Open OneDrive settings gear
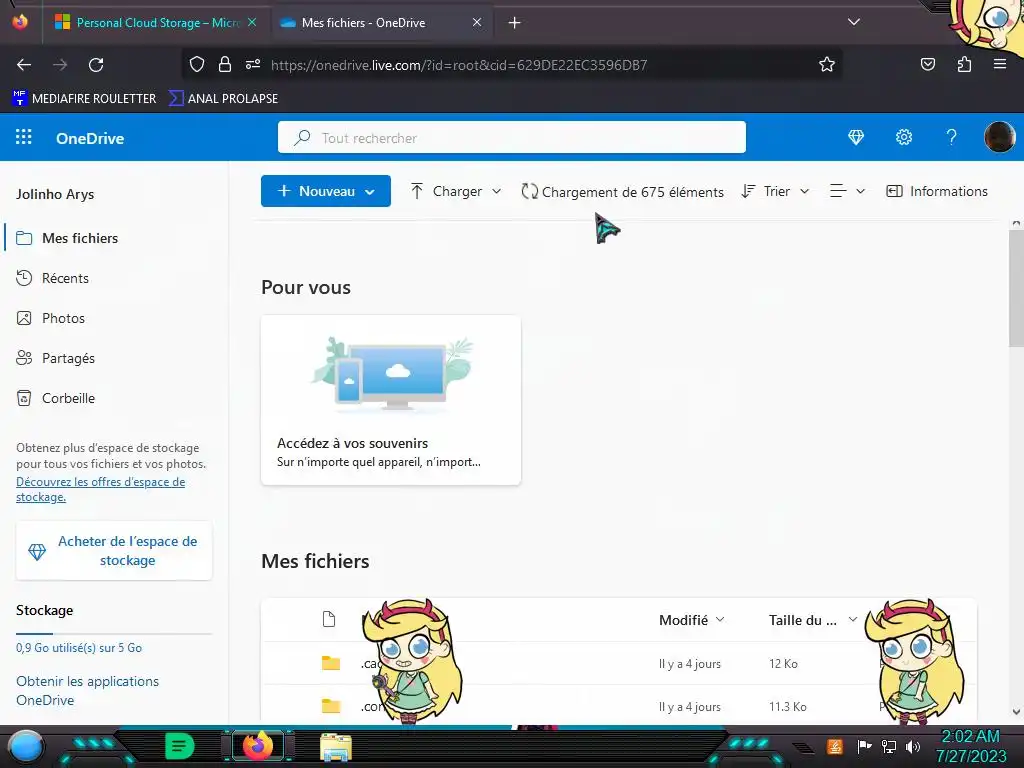Image resolution: width=1024 pixels, height=768 pixels. pyautogui.click(x=904, y=137)
